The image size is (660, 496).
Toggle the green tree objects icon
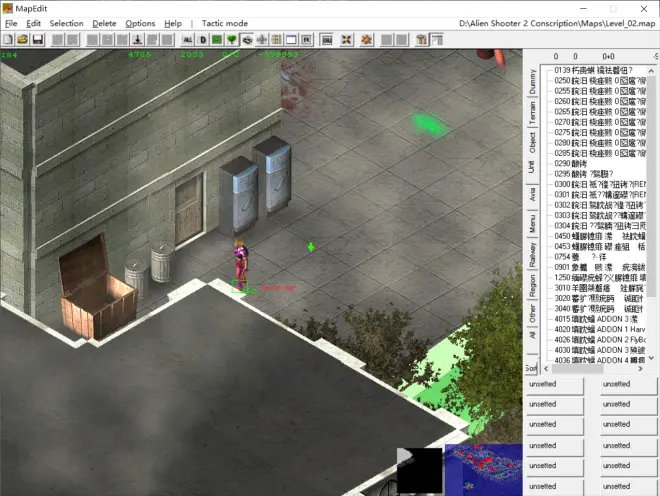pyautogui.click(x=232, y=40)
